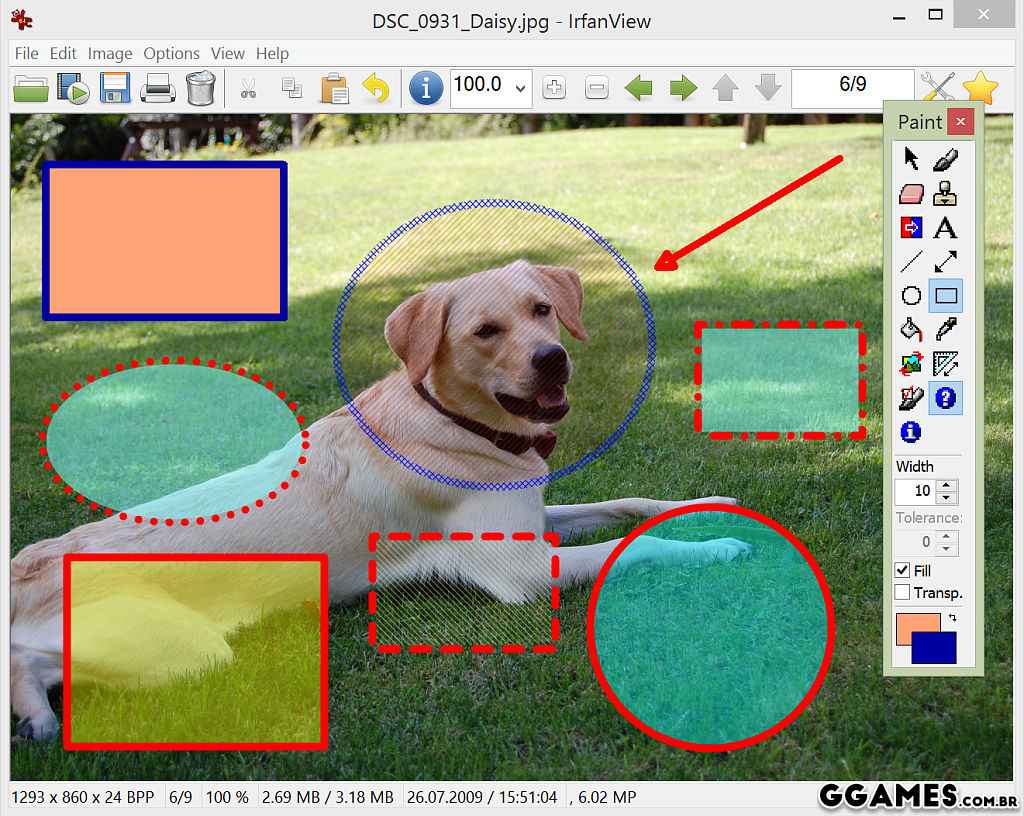Uncheck the Fill checkbox
This screenshot has height=816, width=1024.
(x=902, y=570)
